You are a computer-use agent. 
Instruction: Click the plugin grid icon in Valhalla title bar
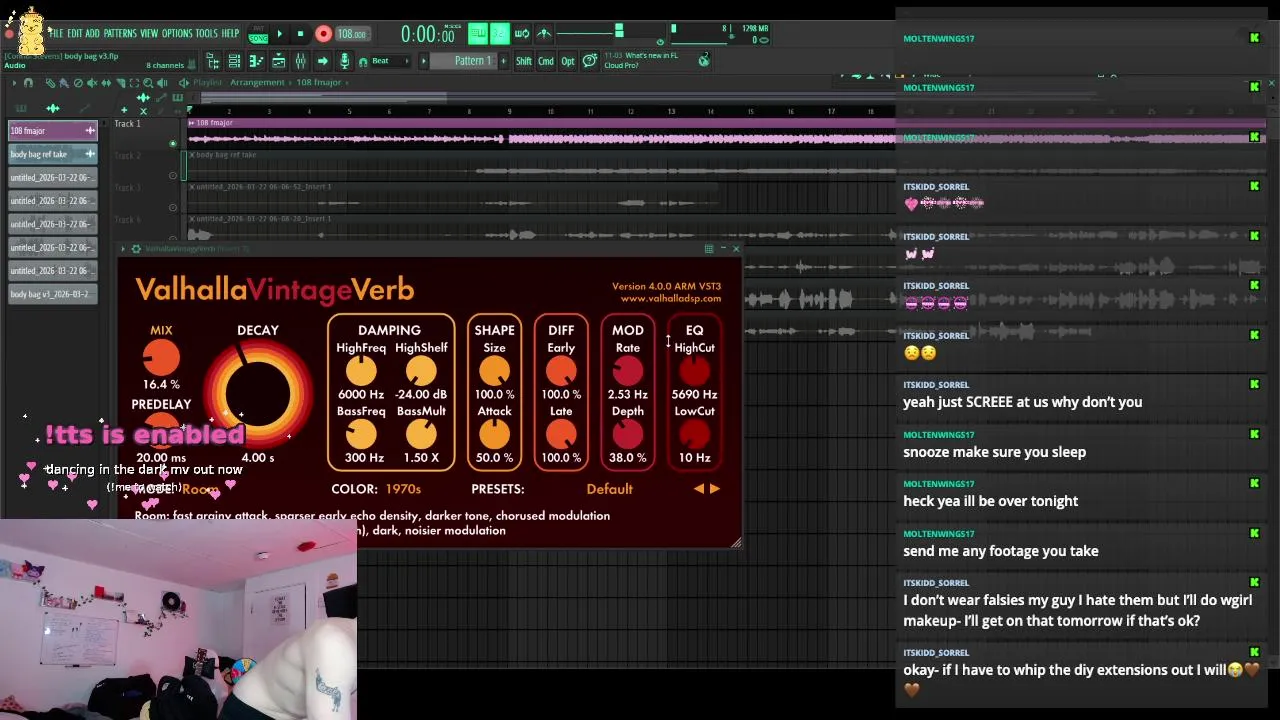[709, 248]
